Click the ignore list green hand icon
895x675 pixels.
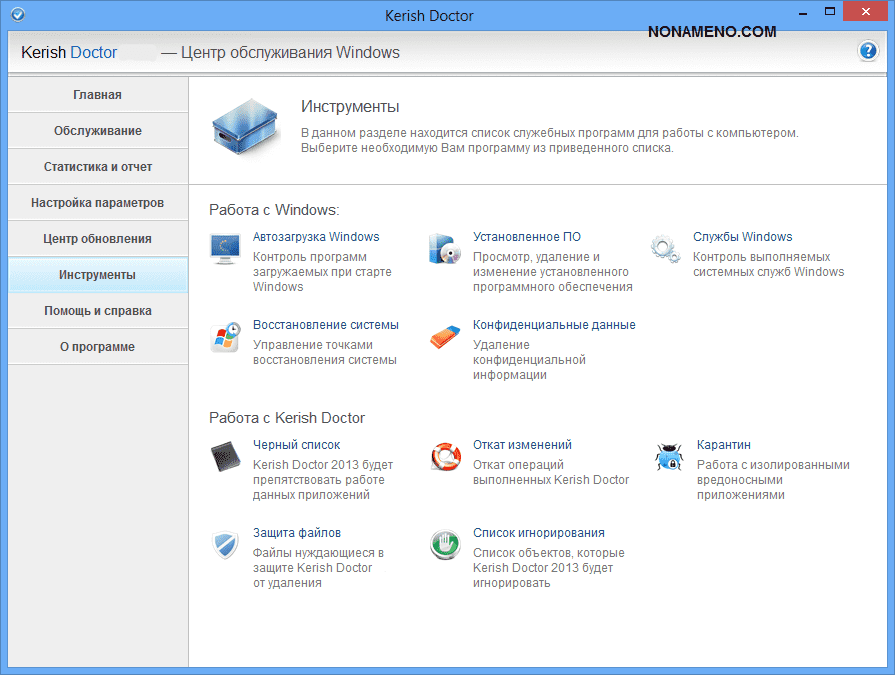tap(444, 545)
